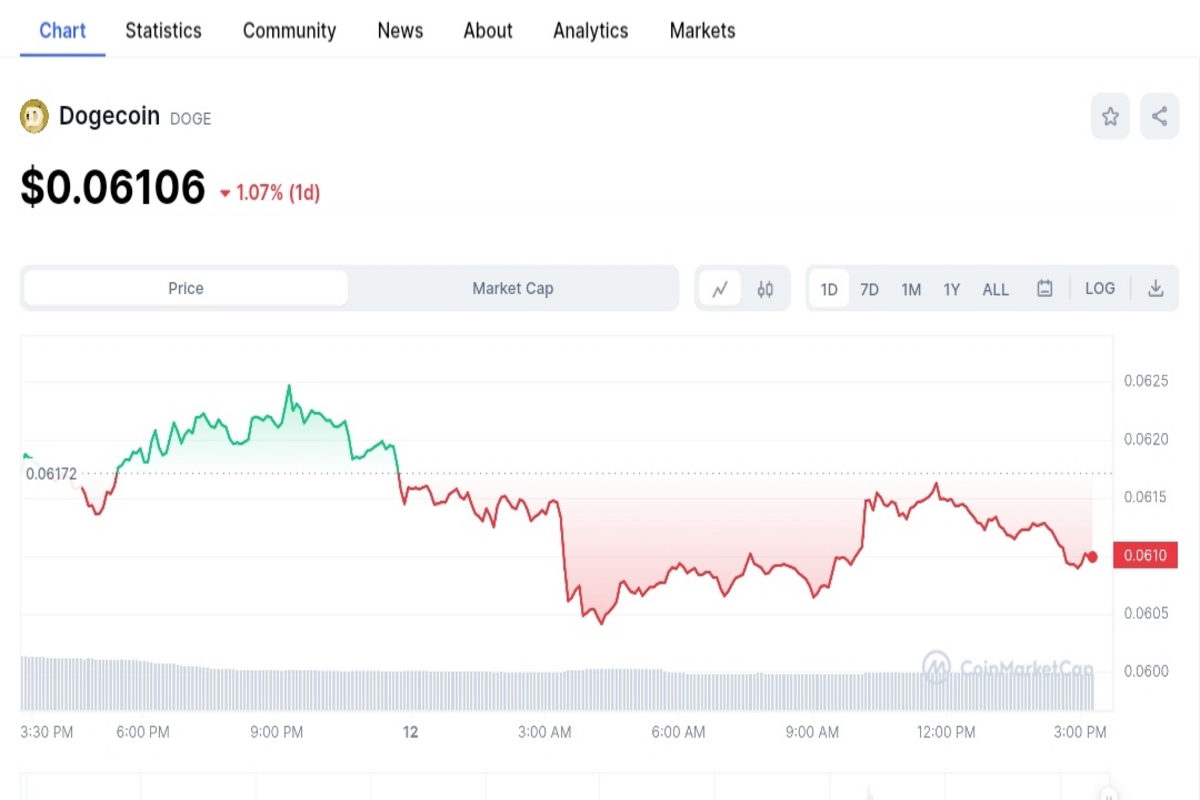Click the Dogecoin name heading
The height and width of the screenshot is (800, 1200).
109,116
